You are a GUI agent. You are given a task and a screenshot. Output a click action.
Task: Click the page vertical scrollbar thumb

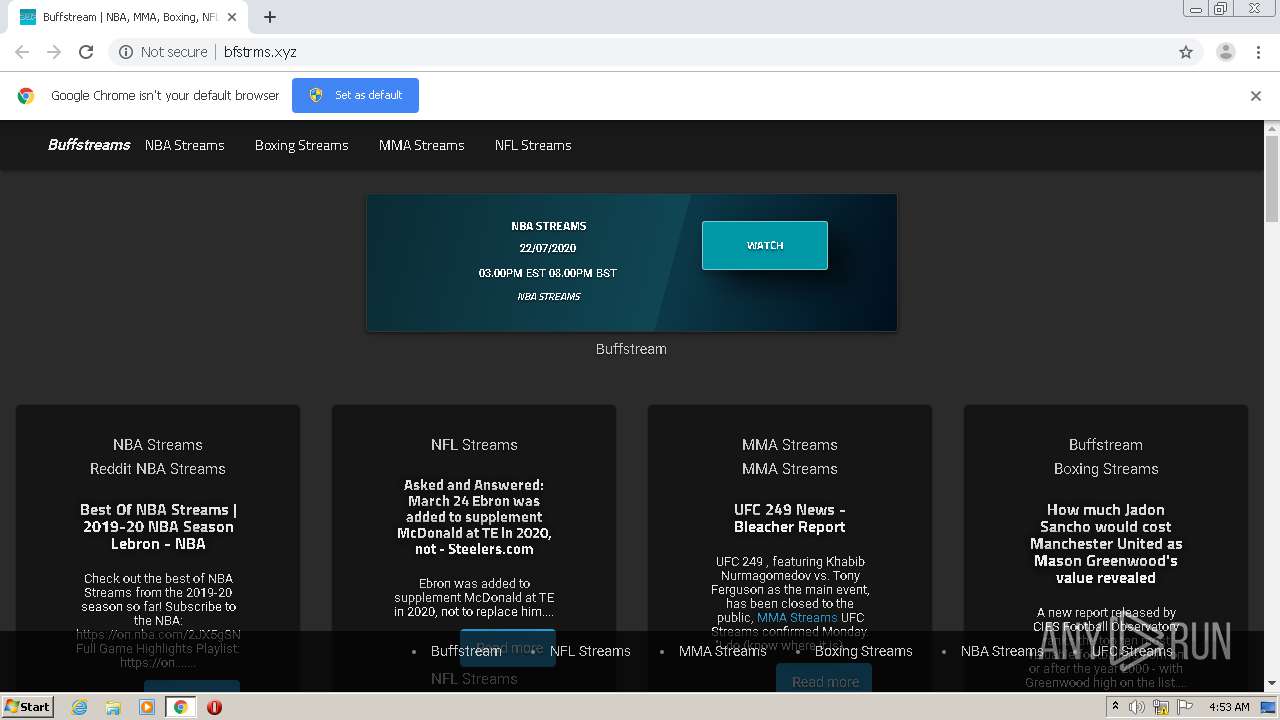[1272, 178]
